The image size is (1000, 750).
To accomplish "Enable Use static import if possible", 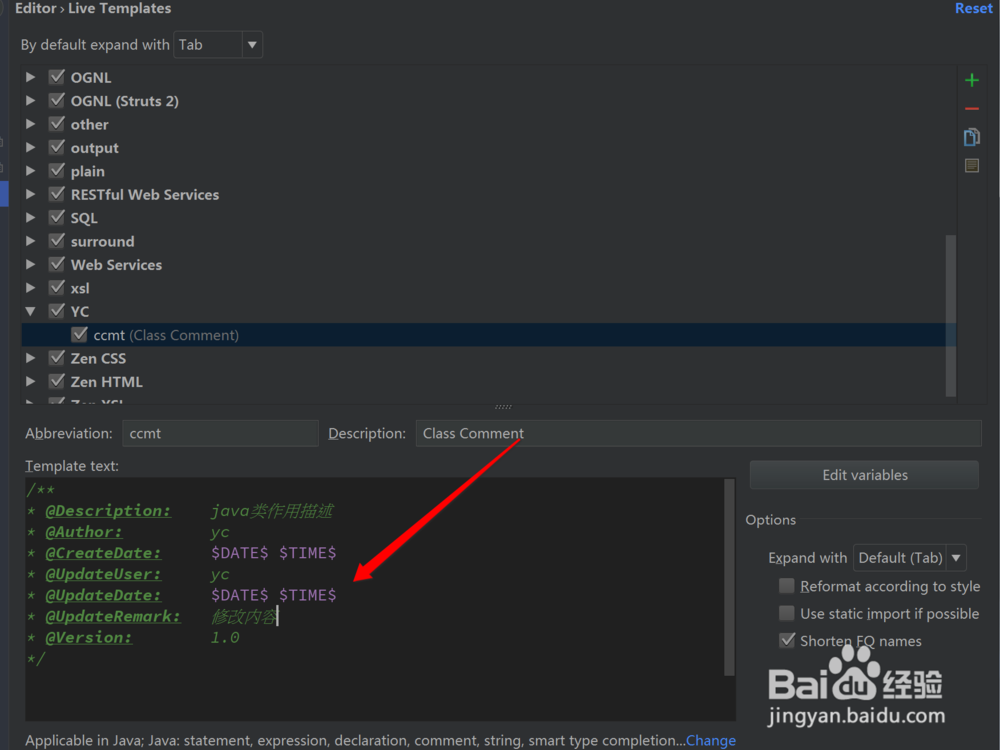I will [x=787, y=613].
